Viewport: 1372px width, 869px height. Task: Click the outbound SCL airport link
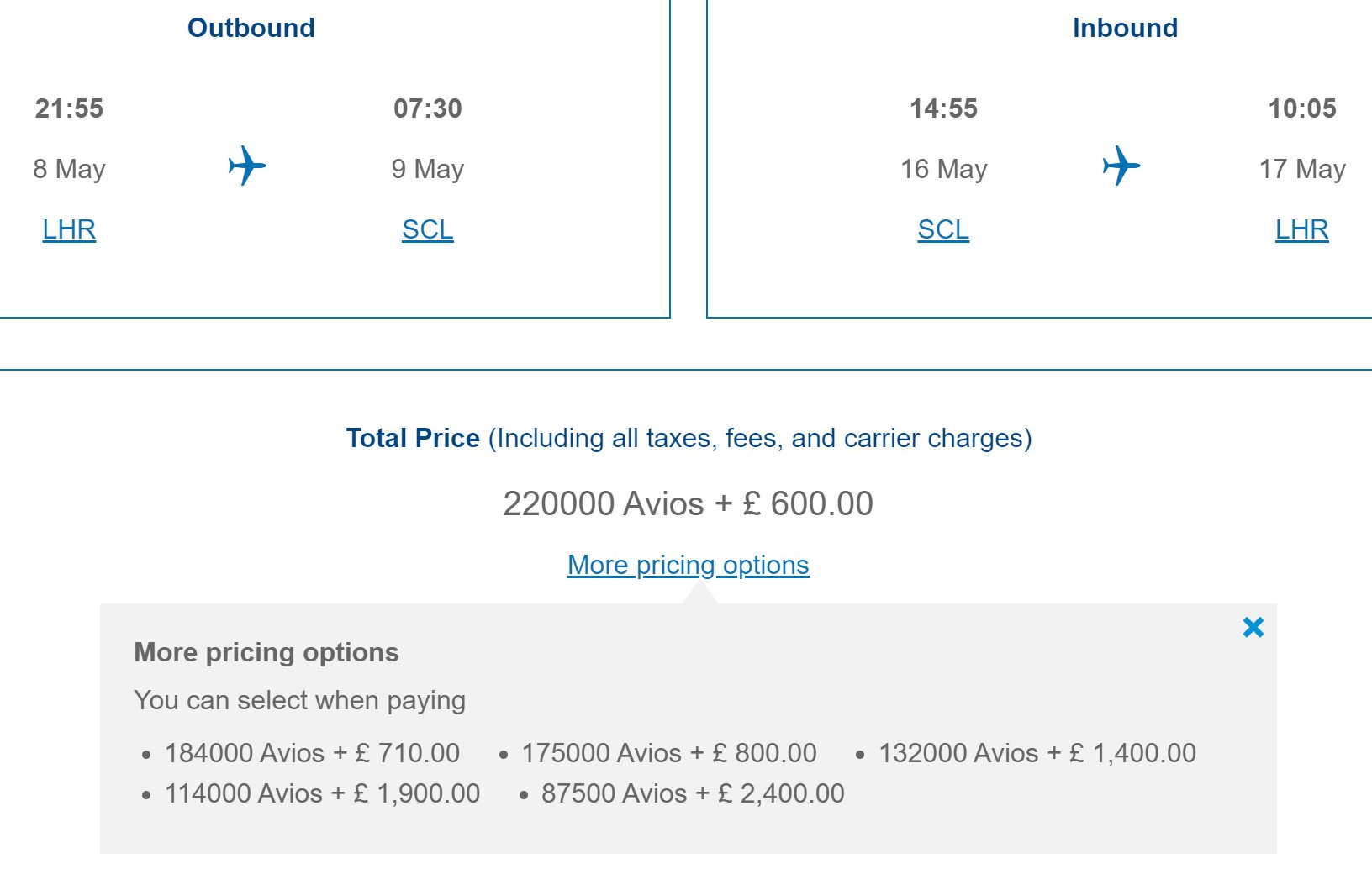coord(428,229)
